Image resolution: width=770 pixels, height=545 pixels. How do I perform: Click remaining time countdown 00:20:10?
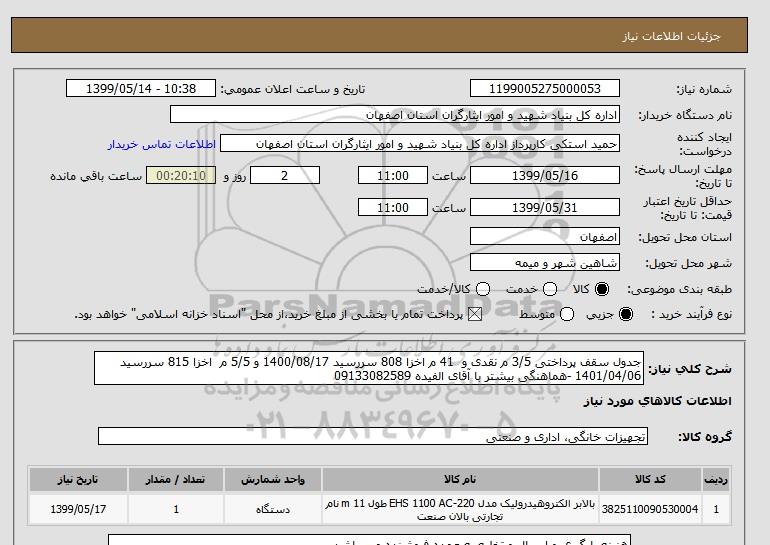click(181, 175)
